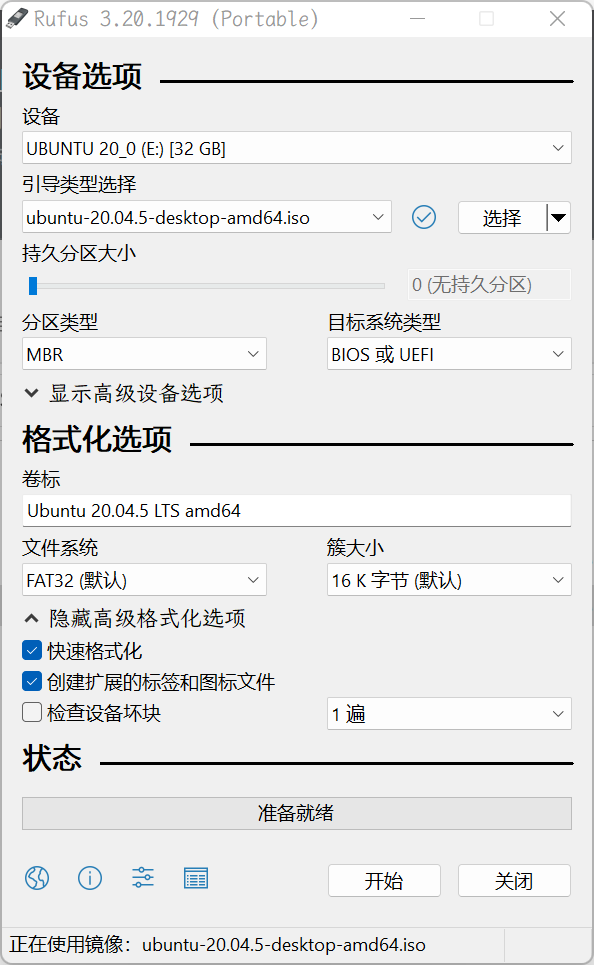Screen dimensions: 594x965
Task: Open the 簇大小 16 K 字节 dropdown
Action: click(449, 580)
